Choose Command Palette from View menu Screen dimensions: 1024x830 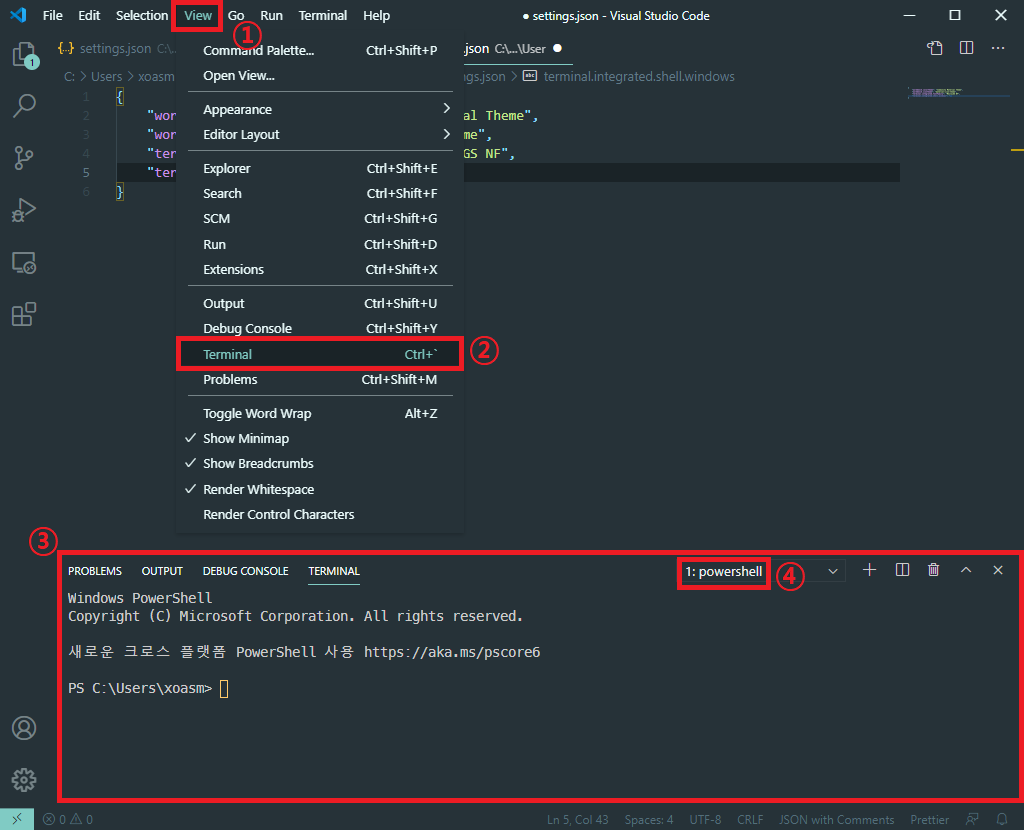click(x=320, y=50)
